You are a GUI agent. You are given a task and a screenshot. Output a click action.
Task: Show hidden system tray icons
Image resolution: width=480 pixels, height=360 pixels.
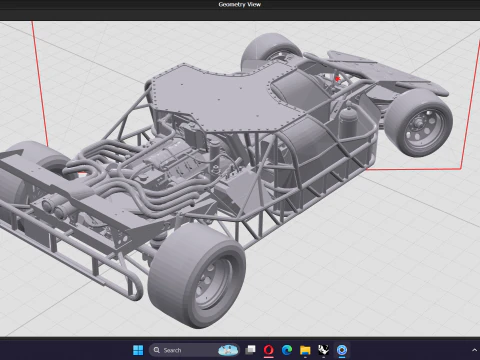[x=474, y=350]
